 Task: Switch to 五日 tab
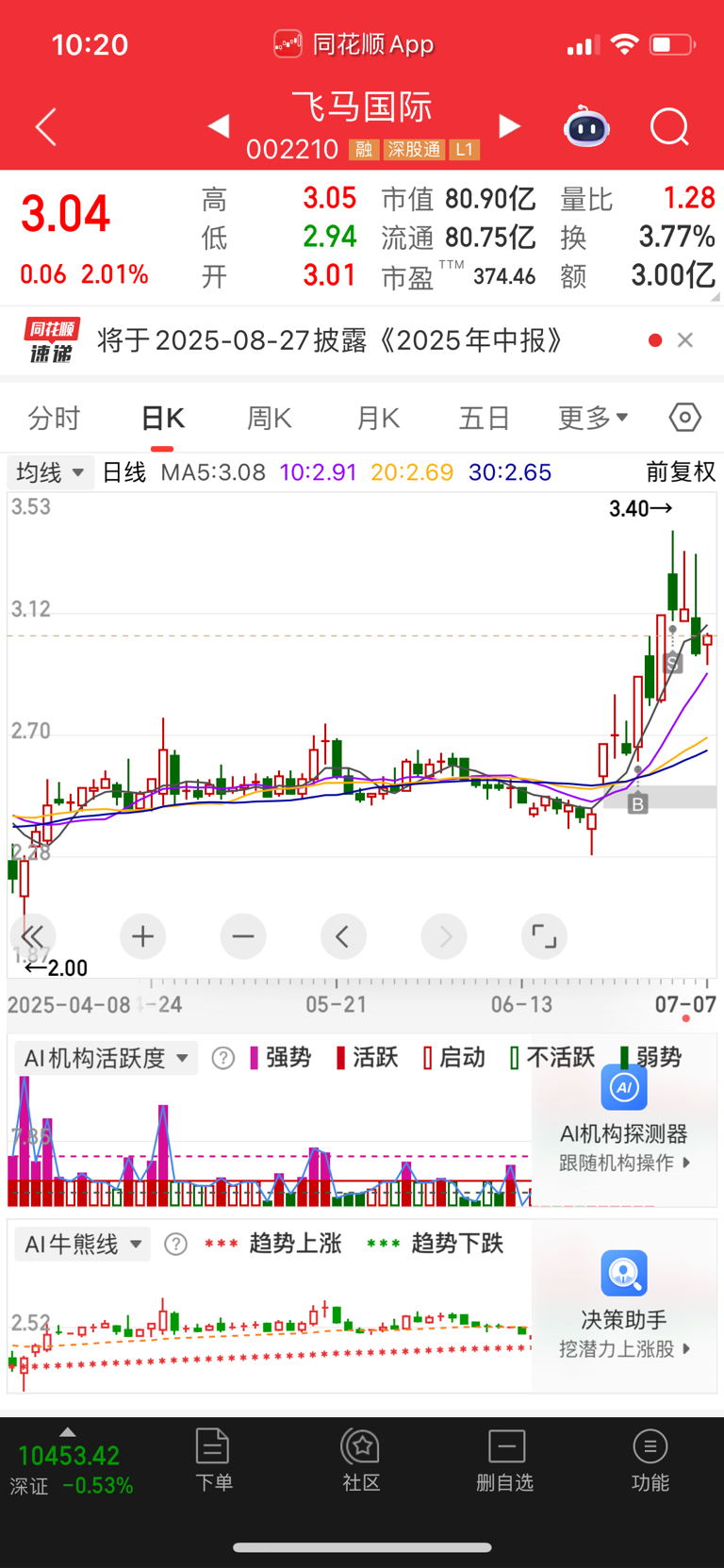click(485, 418)
